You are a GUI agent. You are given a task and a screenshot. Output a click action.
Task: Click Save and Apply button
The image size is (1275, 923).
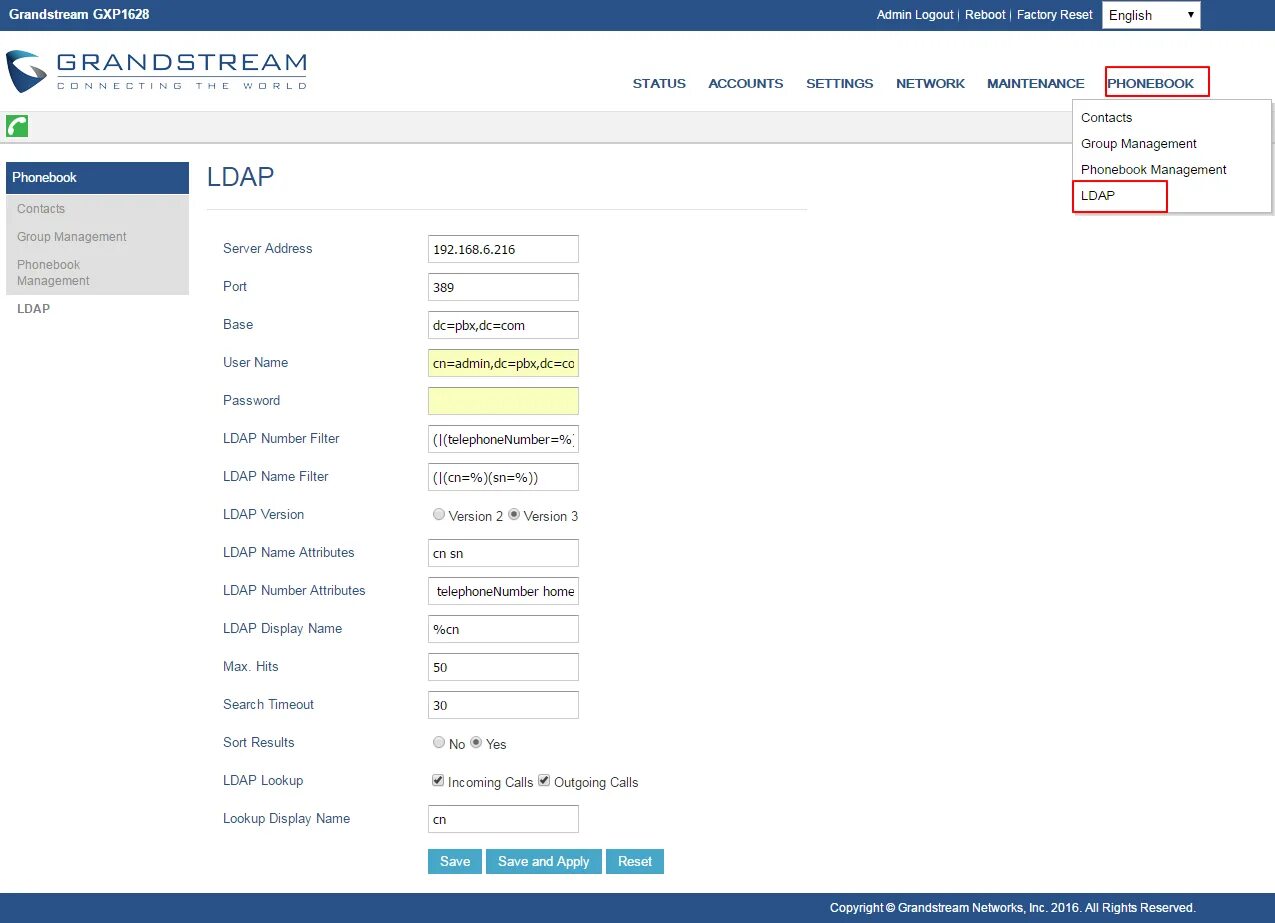pyautogui.click(x=544, y=862)
